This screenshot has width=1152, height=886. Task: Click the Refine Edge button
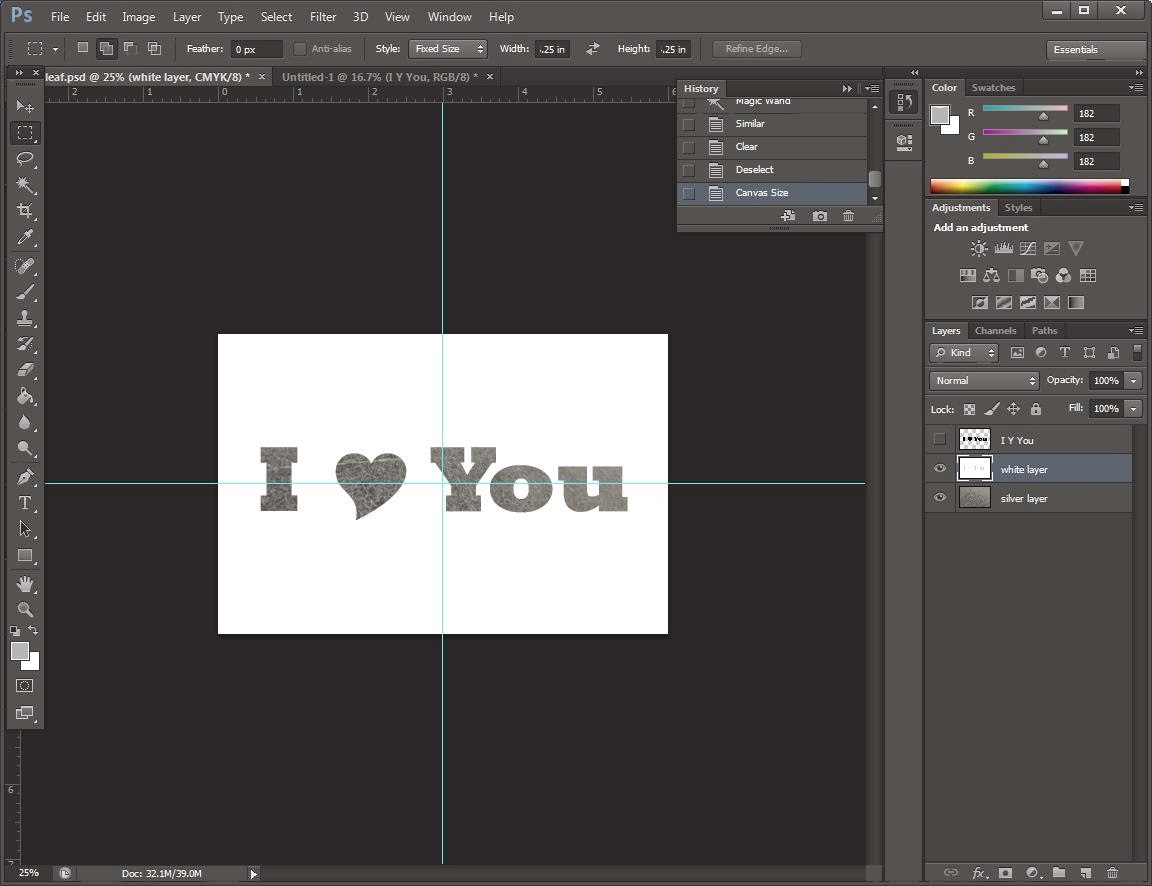[x=756, y=49]
